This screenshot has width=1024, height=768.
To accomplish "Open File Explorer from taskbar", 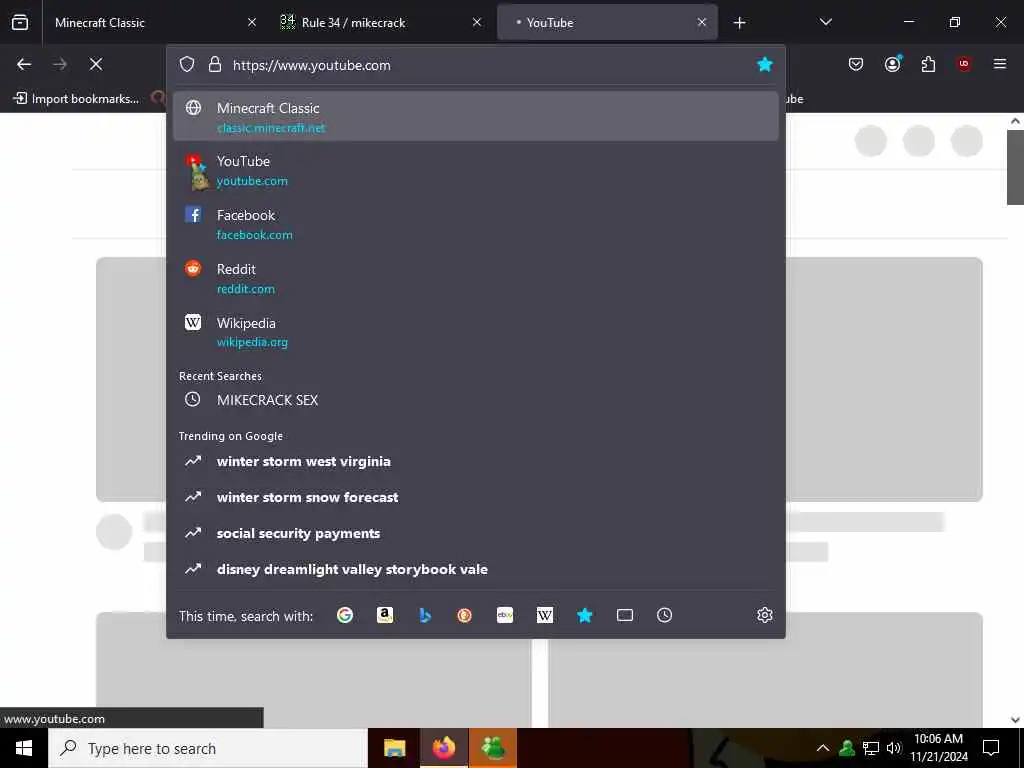I will 394,748.
